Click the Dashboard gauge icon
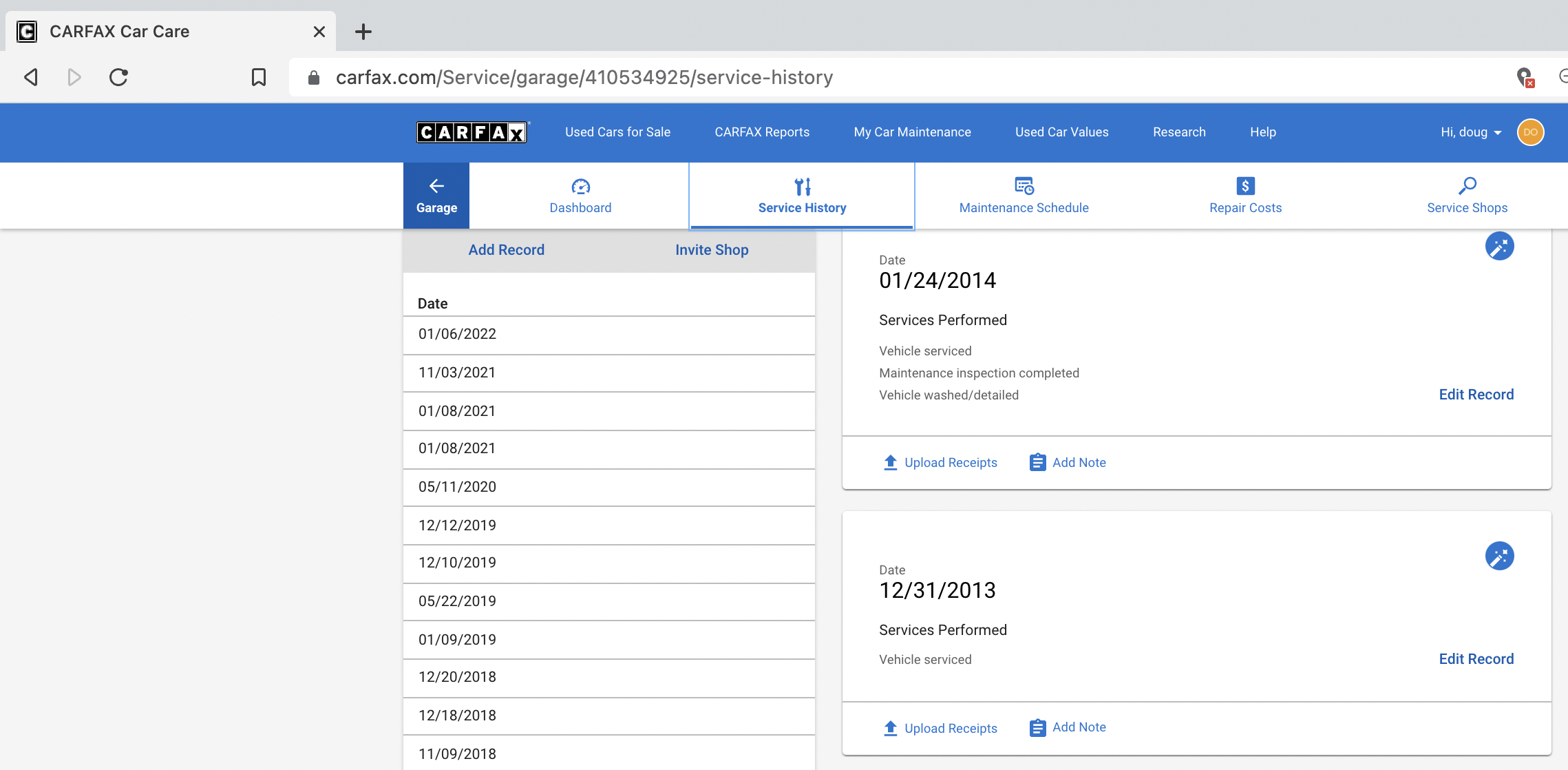 [x=581, y=187]
